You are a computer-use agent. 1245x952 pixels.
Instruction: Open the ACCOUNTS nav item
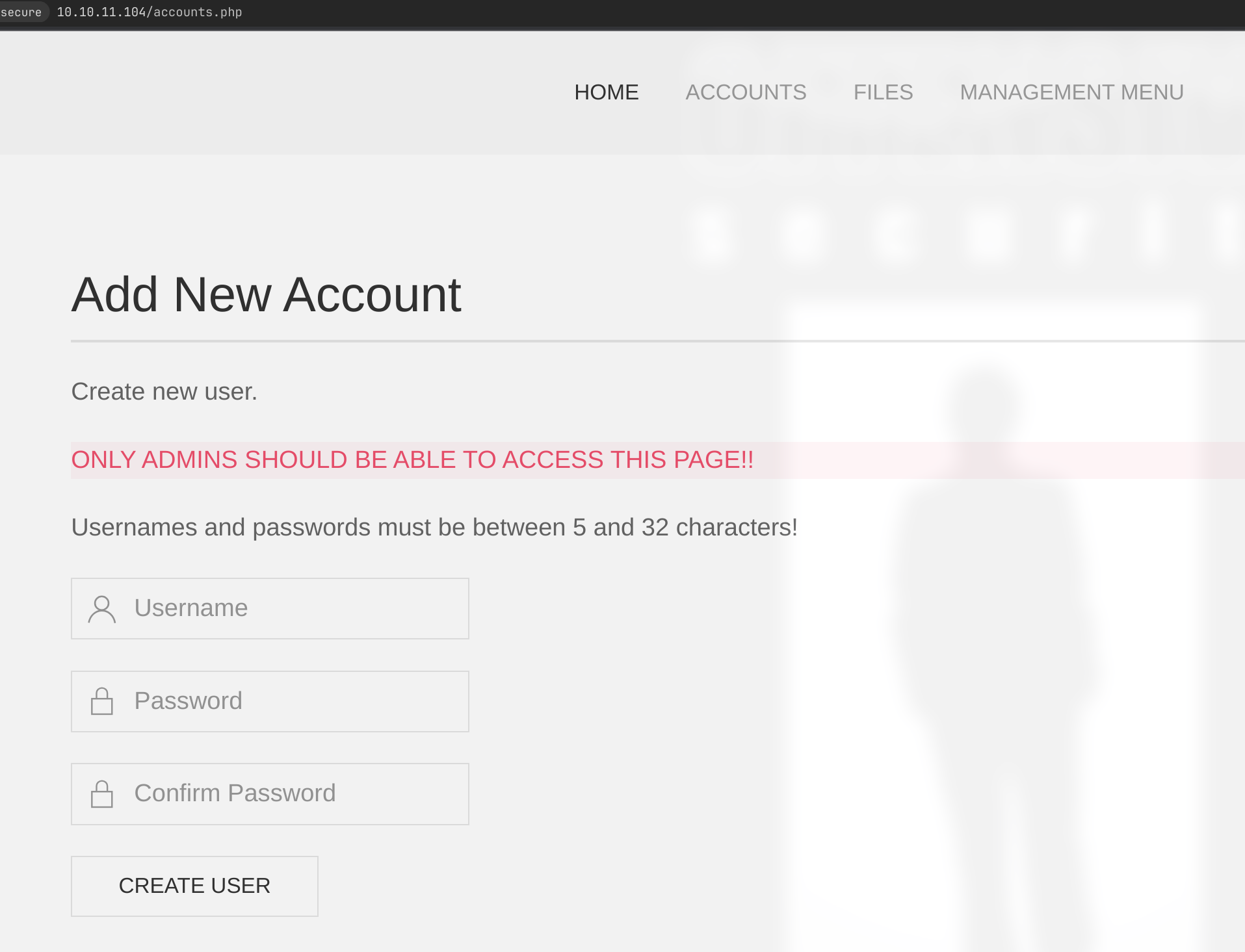[746, 92]
